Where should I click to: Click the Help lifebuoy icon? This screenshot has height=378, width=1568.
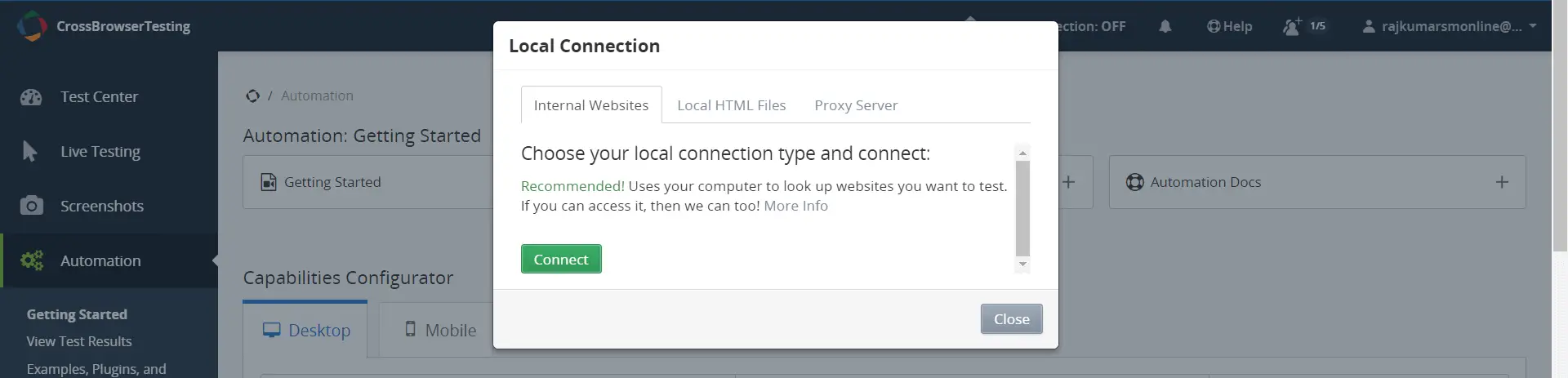pyautogui.click(x=1214, y=26)
